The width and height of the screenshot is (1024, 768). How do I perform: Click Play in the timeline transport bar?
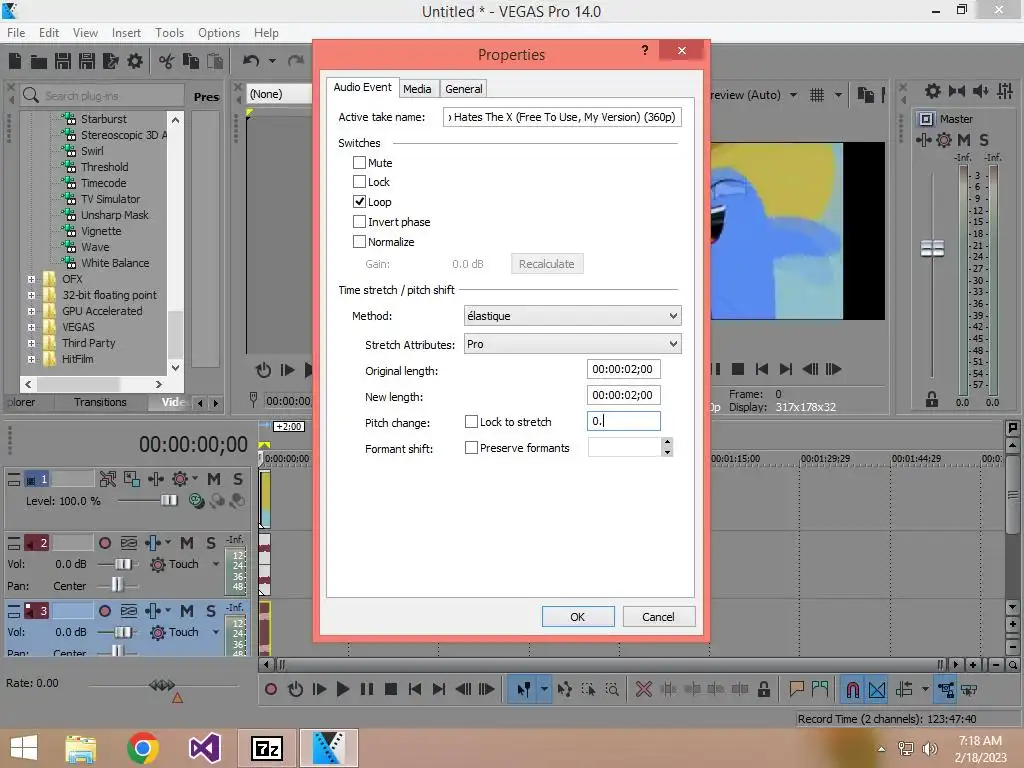342,689
